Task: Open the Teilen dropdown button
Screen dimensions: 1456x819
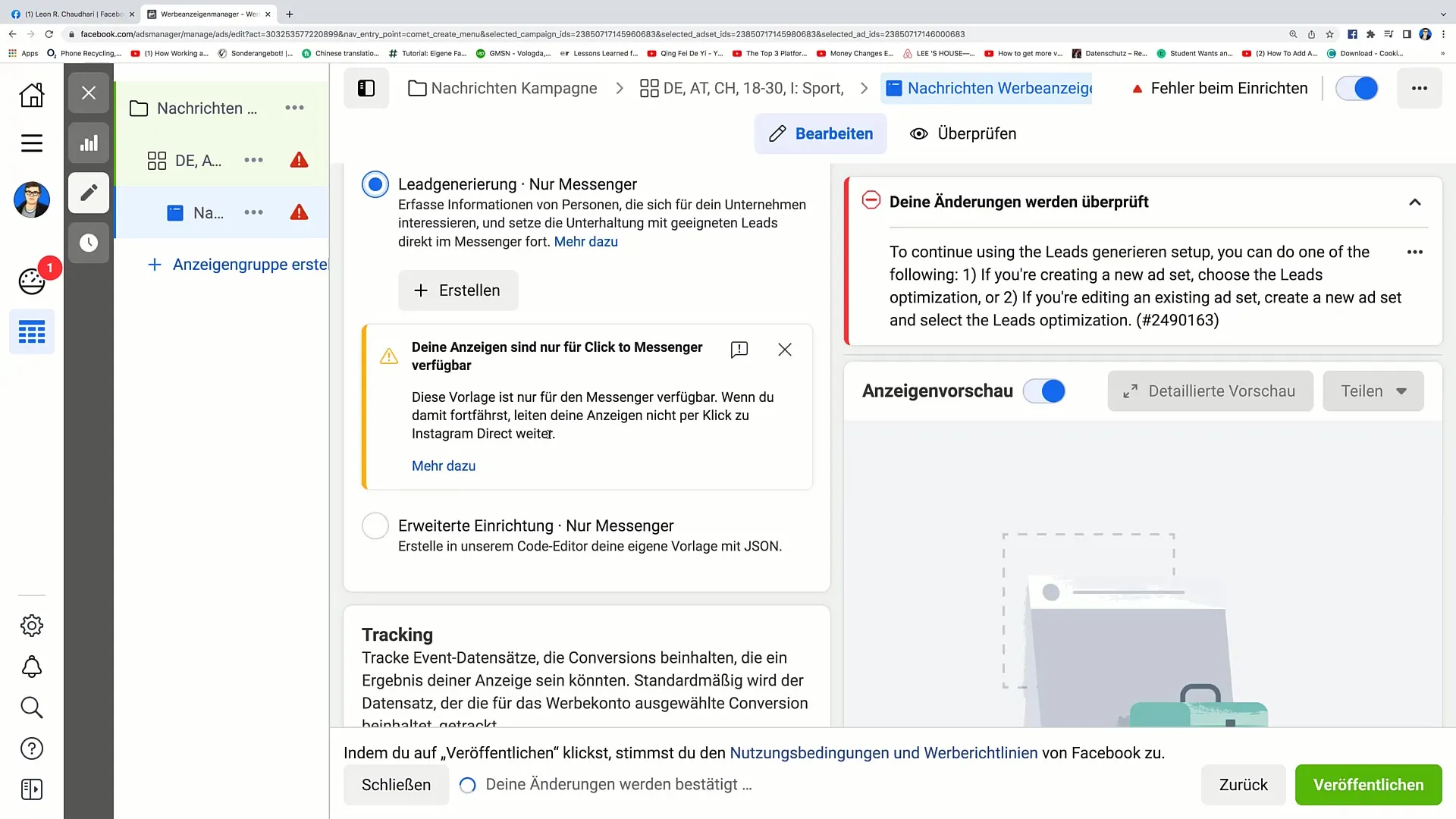Action: pos(1374,391)
